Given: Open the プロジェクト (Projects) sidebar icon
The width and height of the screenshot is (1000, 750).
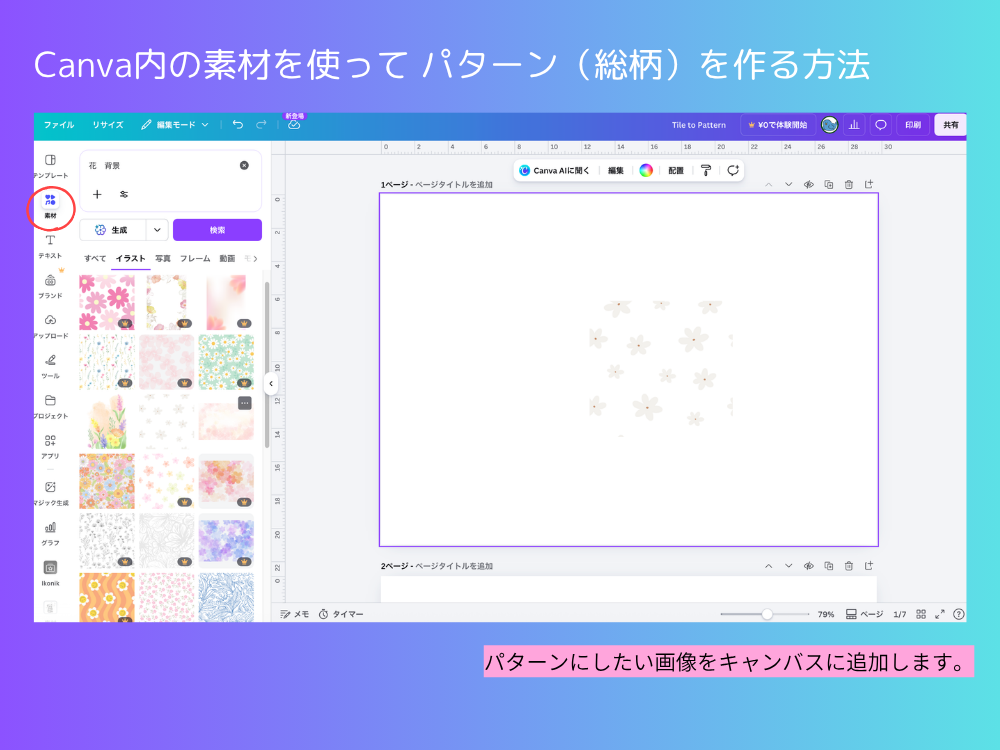Looking at the screenshot, I should [x=50, y=406].
